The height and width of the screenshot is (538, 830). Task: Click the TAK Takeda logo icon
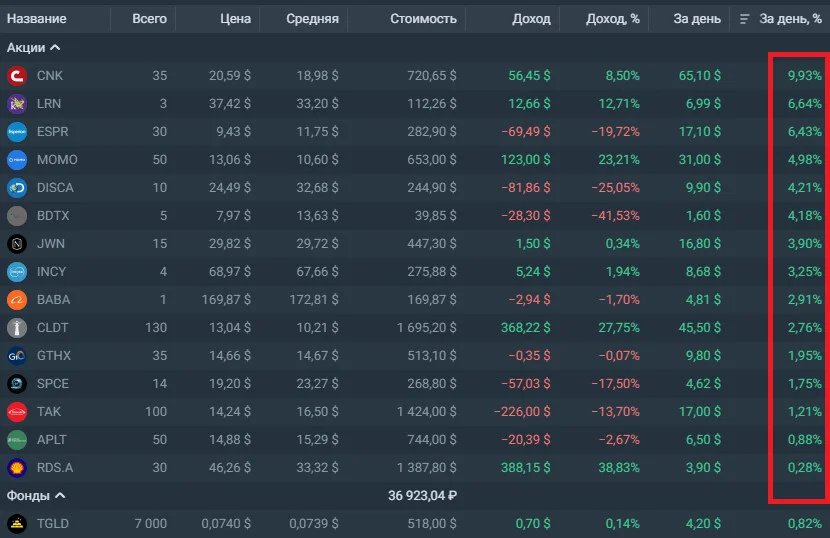pos(17,412)
